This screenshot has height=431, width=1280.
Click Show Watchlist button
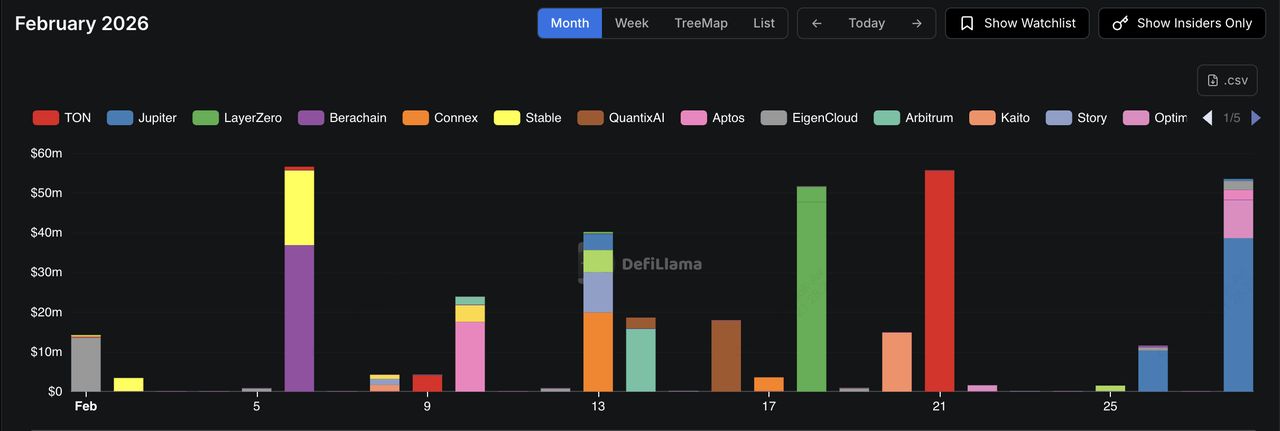1017,23
